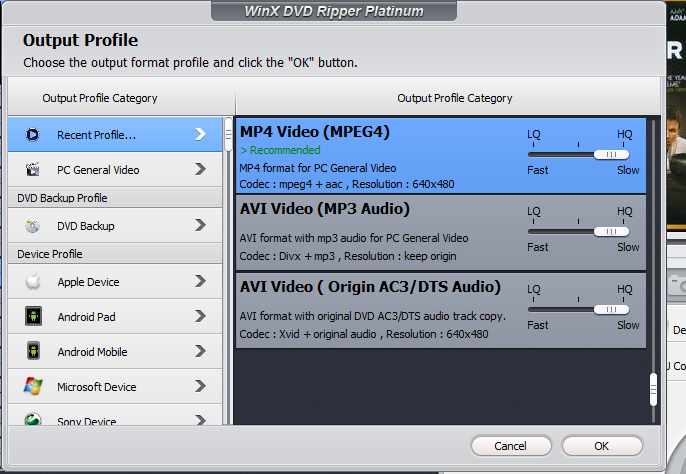Click AVI MP3 Audio quality slider handle
This screenshot has height=474, width=686.
[612, 232]
